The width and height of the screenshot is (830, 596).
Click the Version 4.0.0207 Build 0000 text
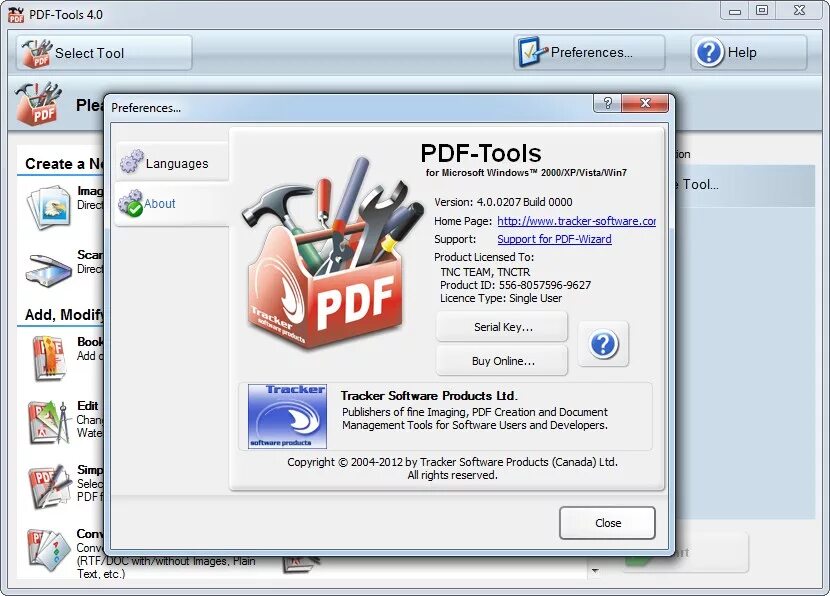tap(503, 202)
